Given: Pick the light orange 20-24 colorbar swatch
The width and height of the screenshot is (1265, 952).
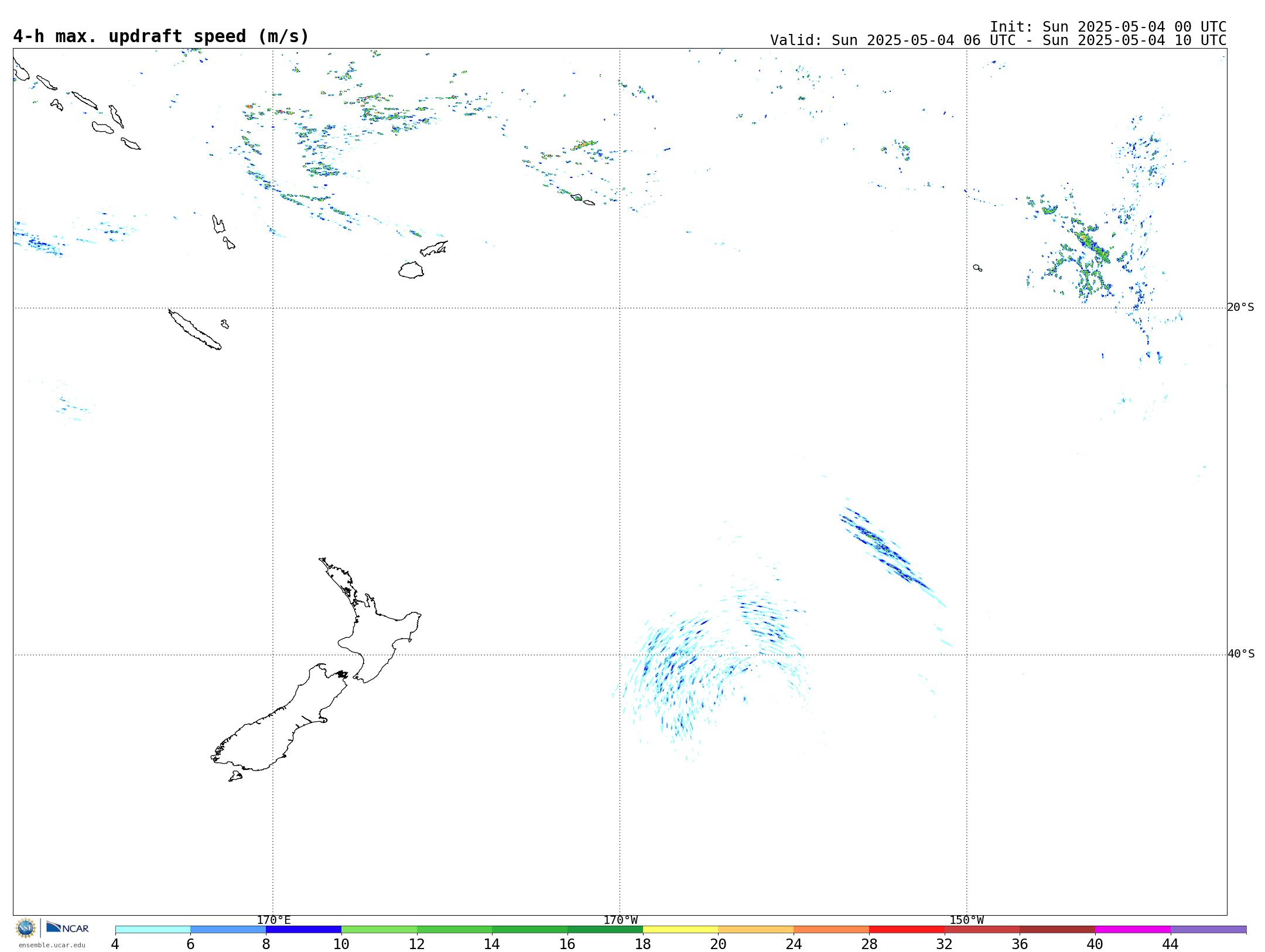Looking at the screenshot, I should coord(756,930).
